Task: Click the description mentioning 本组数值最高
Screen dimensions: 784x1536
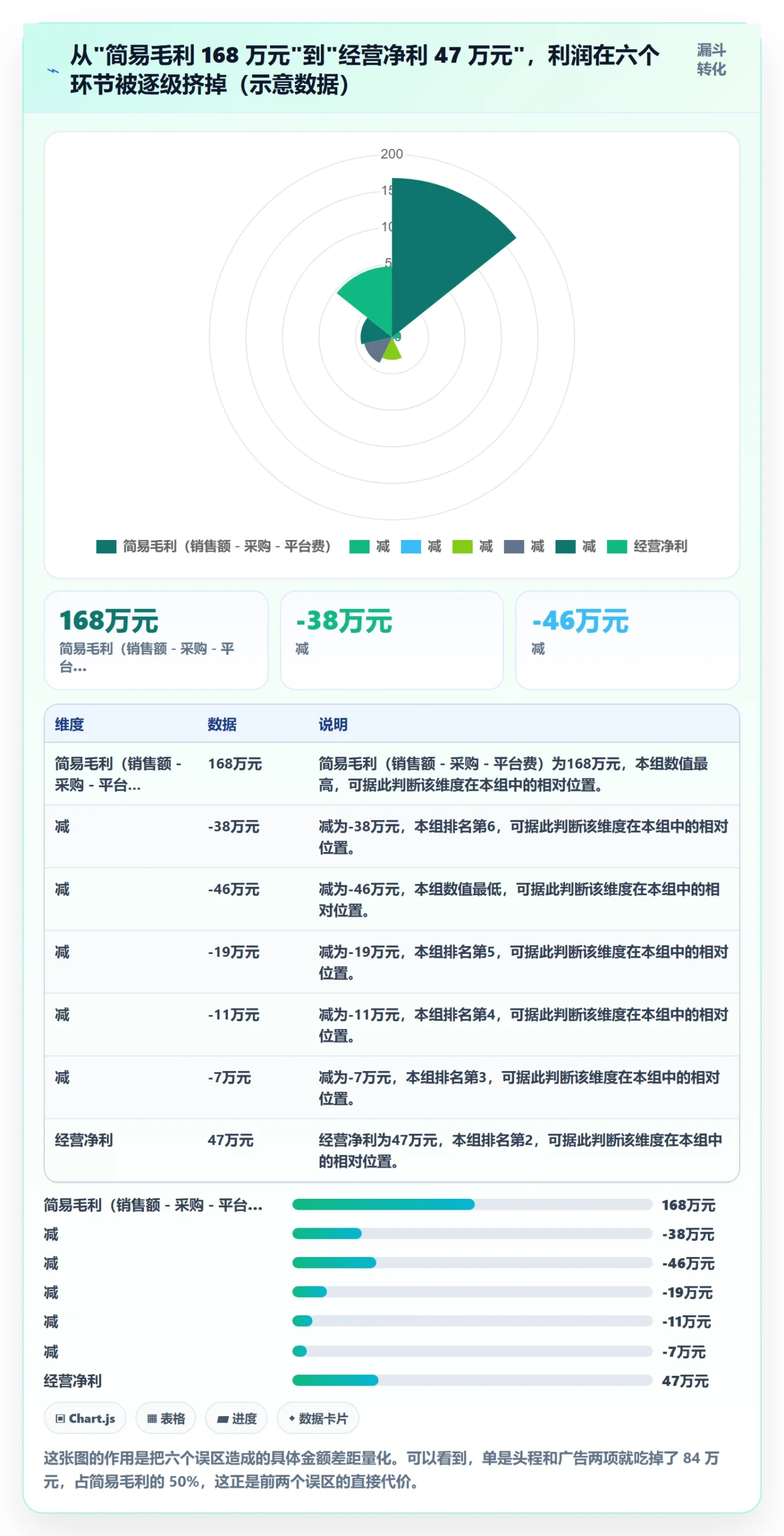Action: tap(513, 775)
